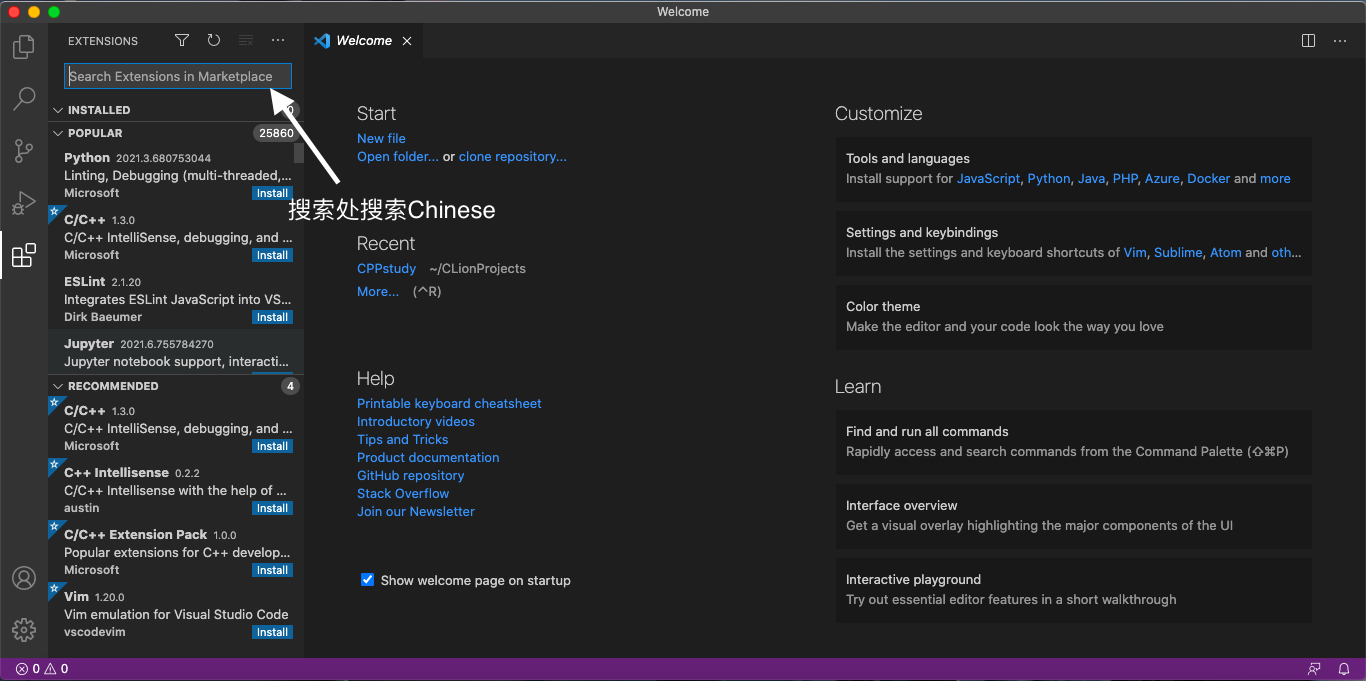The width and height of the screenshot is (1366, 681).
Task: Click the Accounts icon in activity bar
Action: pyautogui.click(x=23, y=577)
